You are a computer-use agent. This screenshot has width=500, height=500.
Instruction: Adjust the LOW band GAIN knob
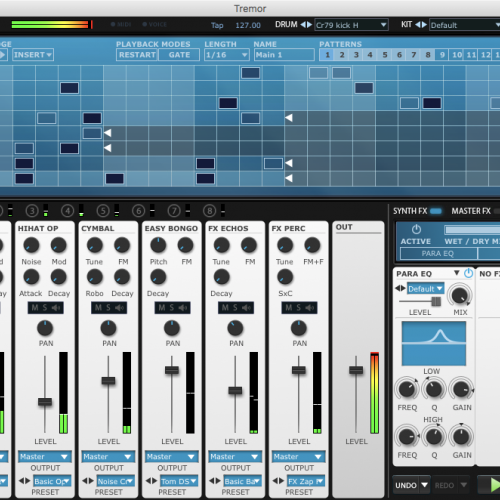point(461,389)
